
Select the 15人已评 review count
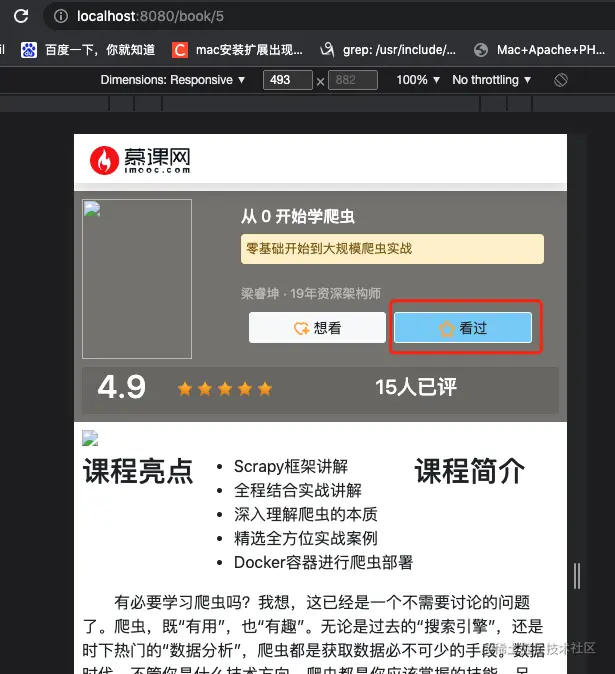416,387
